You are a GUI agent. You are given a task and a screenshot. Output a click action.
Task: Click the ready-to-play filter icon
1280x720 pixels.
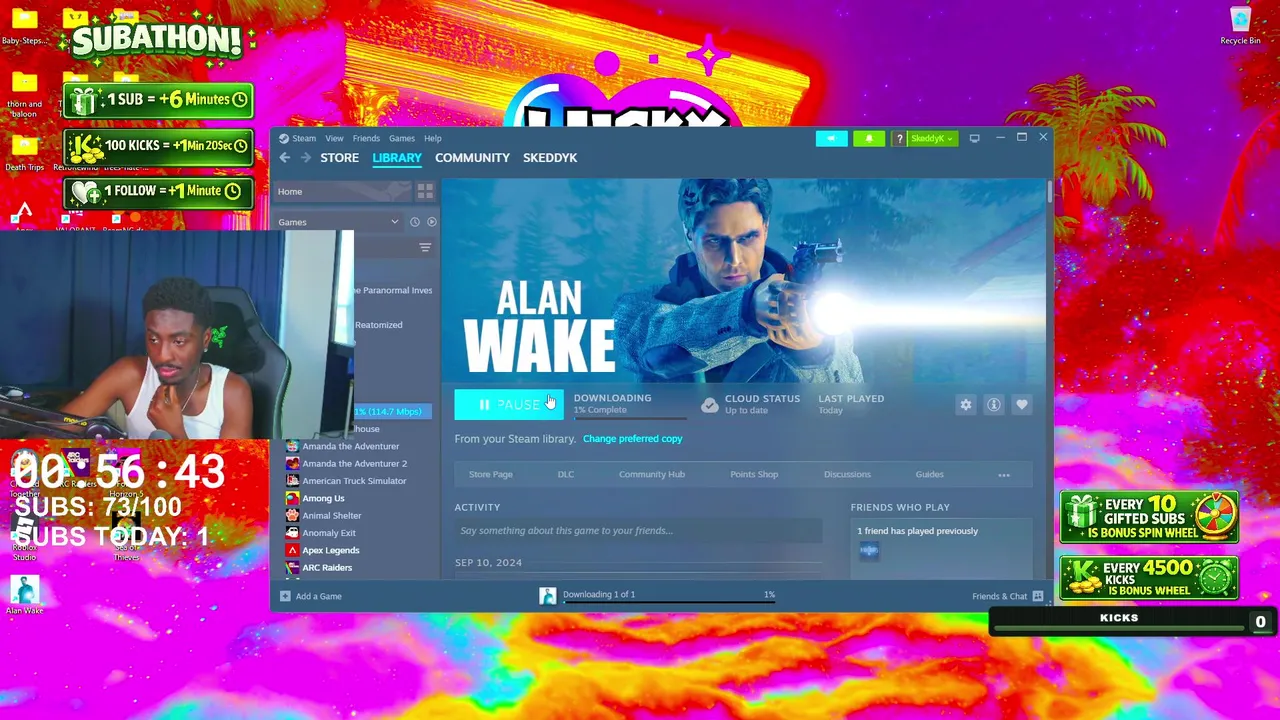click(x=432, y=222)
